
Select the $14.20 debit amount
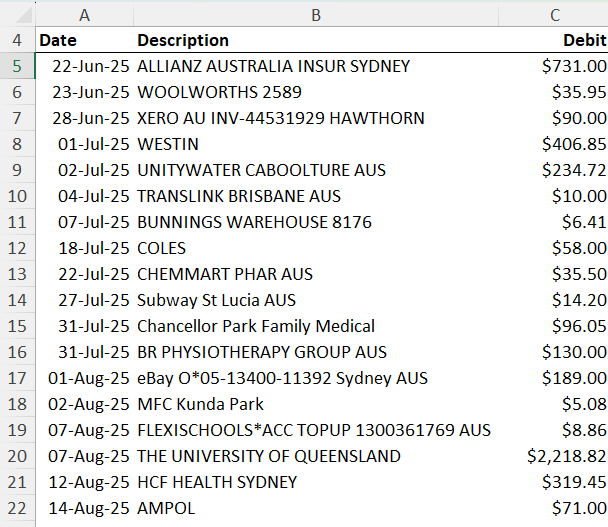coord(553,300)
